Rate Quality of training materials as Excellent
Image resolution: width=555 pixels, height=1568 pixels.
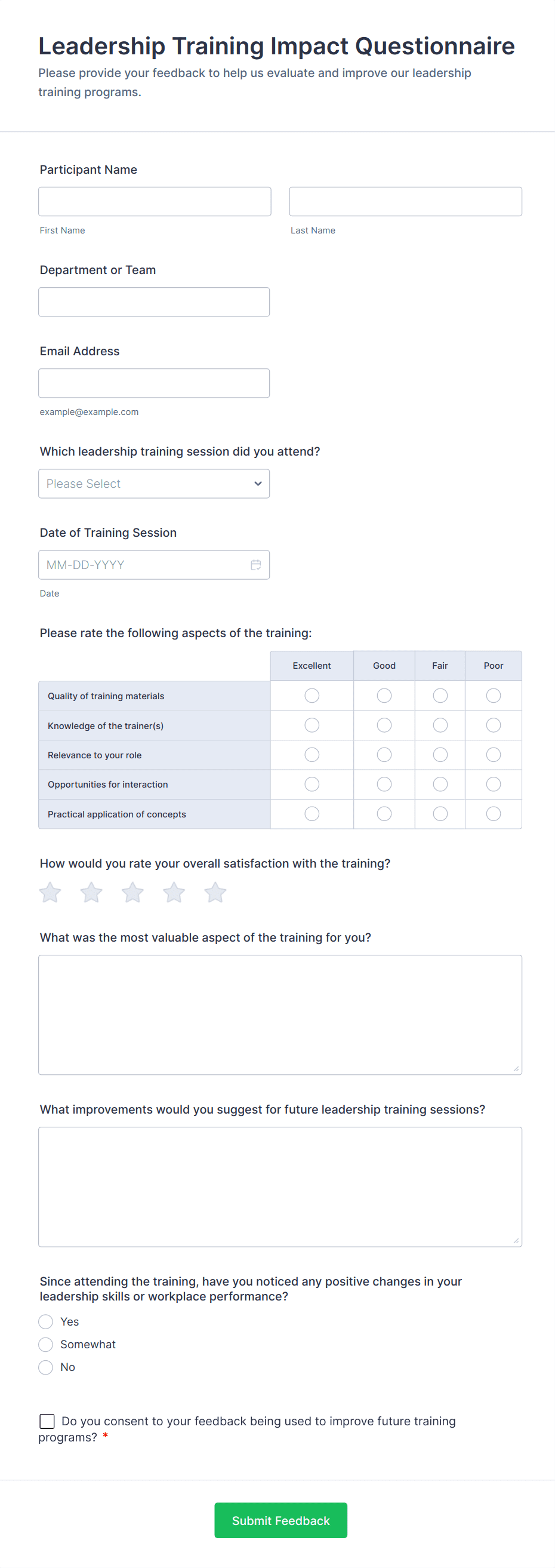tap(312, 695)
